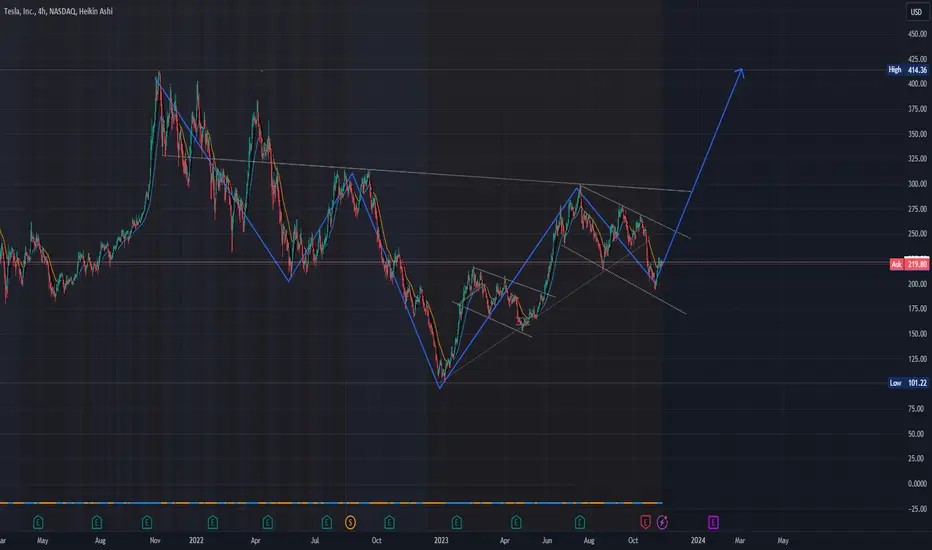
Task: Open the early 2022 earnings E marker
Action: tap(213, 523)
